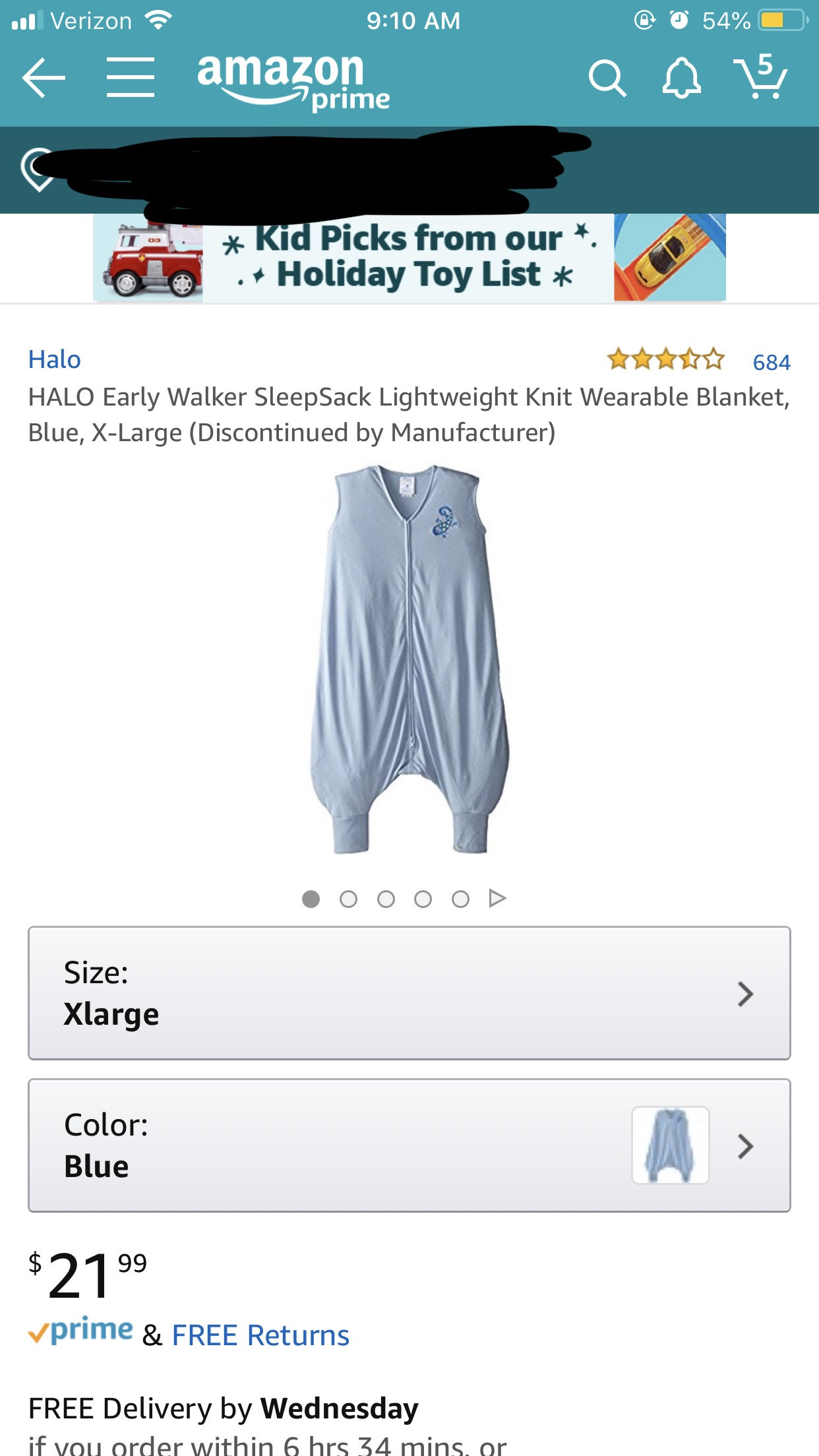
Task: Play product video via triangle icon
Action: point(497,898)
